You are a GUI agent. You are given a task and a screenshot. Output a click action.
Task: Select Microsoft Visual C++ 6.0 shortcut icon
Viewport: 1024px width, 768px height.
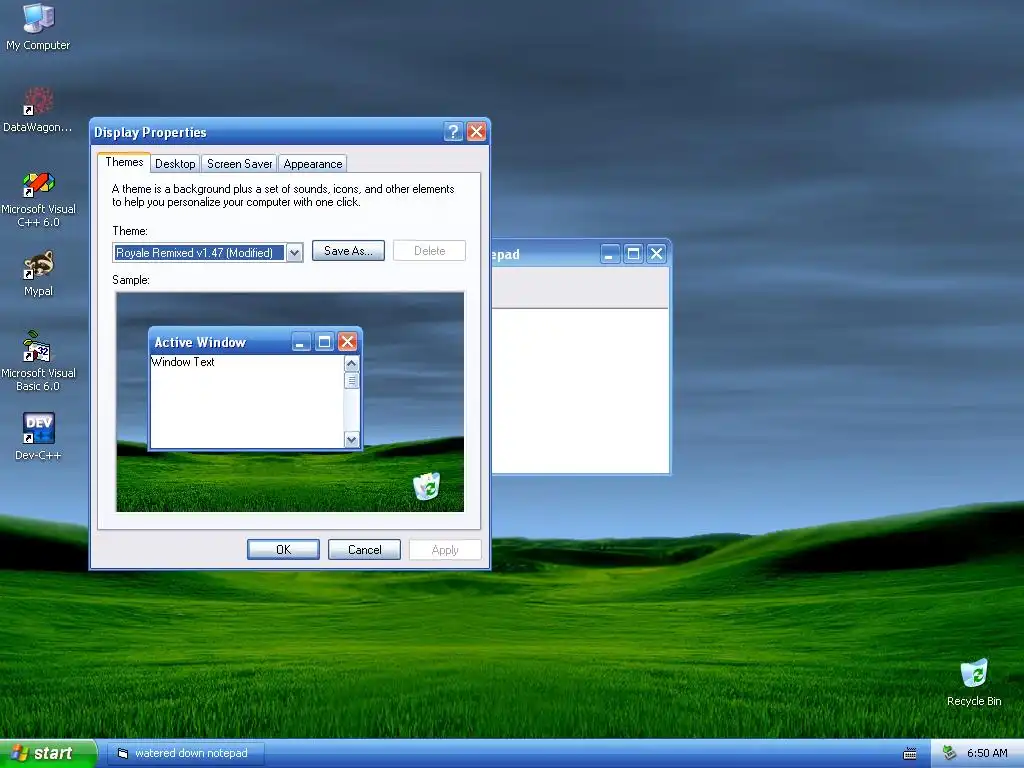click(x=38, y=199)
